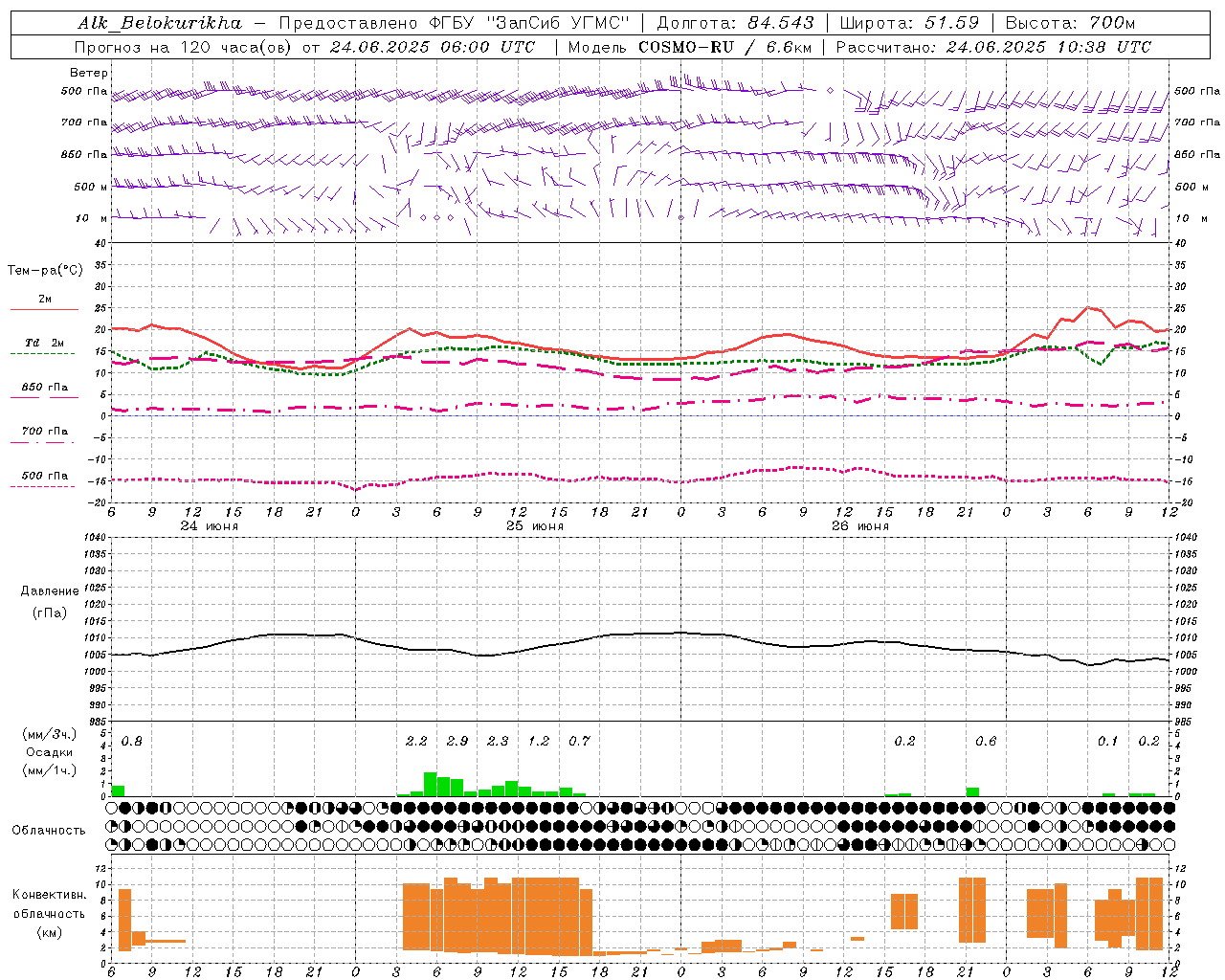Click the 0.7 precipitation total value
Screen dimensions: 1225x980
click(580, 742)
